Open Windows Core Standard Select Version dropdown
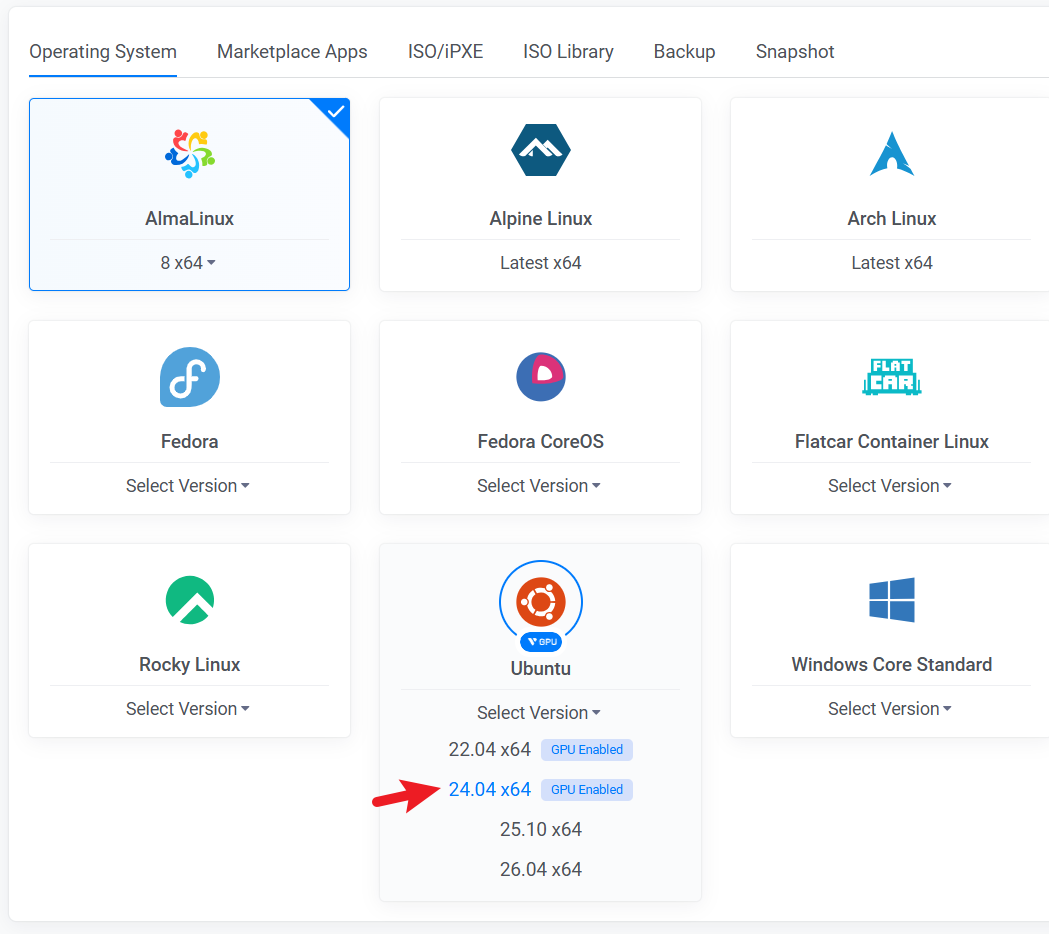This screenshot has width=1049, height=934. (890, 709)
